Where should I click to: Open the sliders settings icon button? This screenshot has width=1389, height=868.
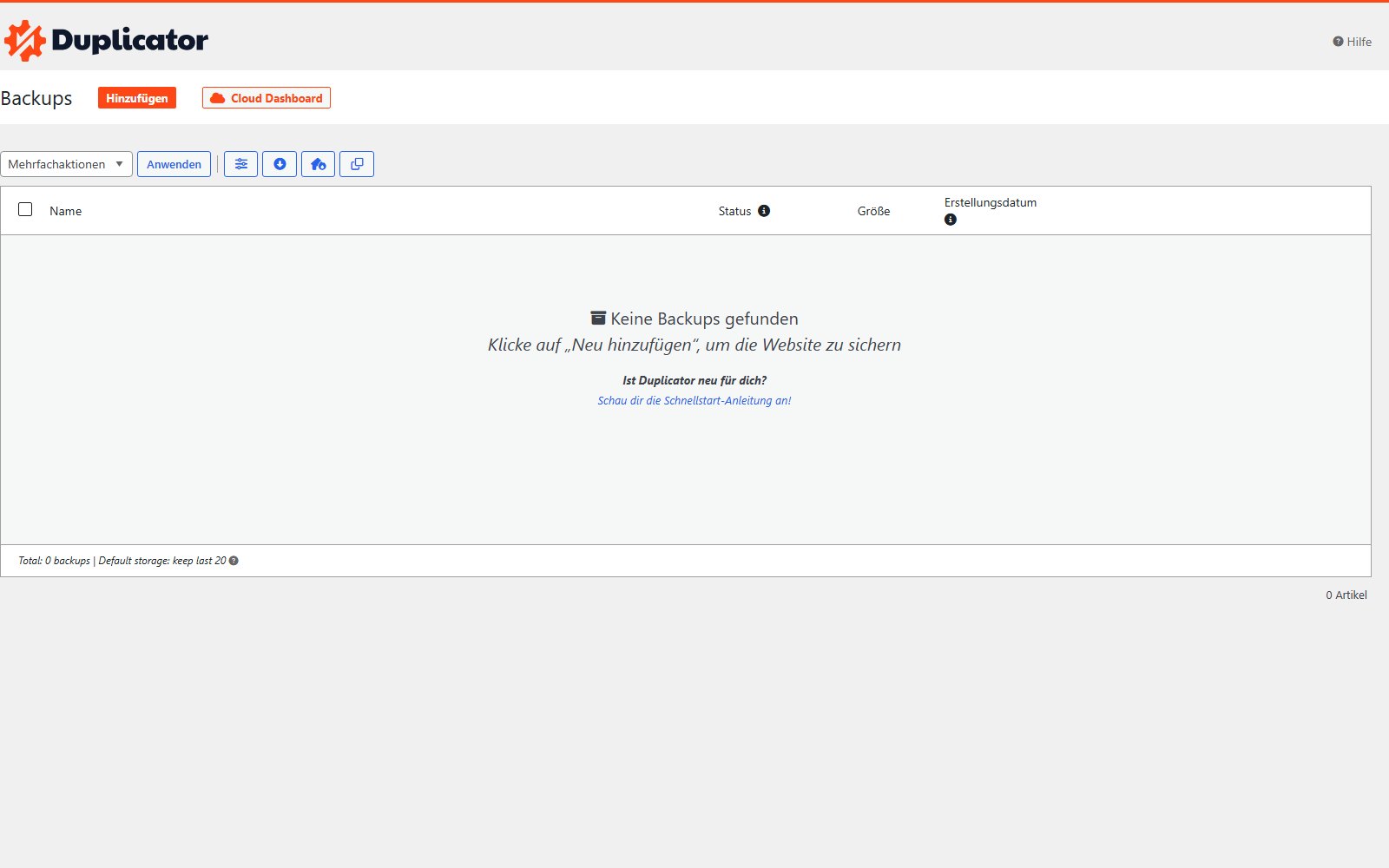240,164
